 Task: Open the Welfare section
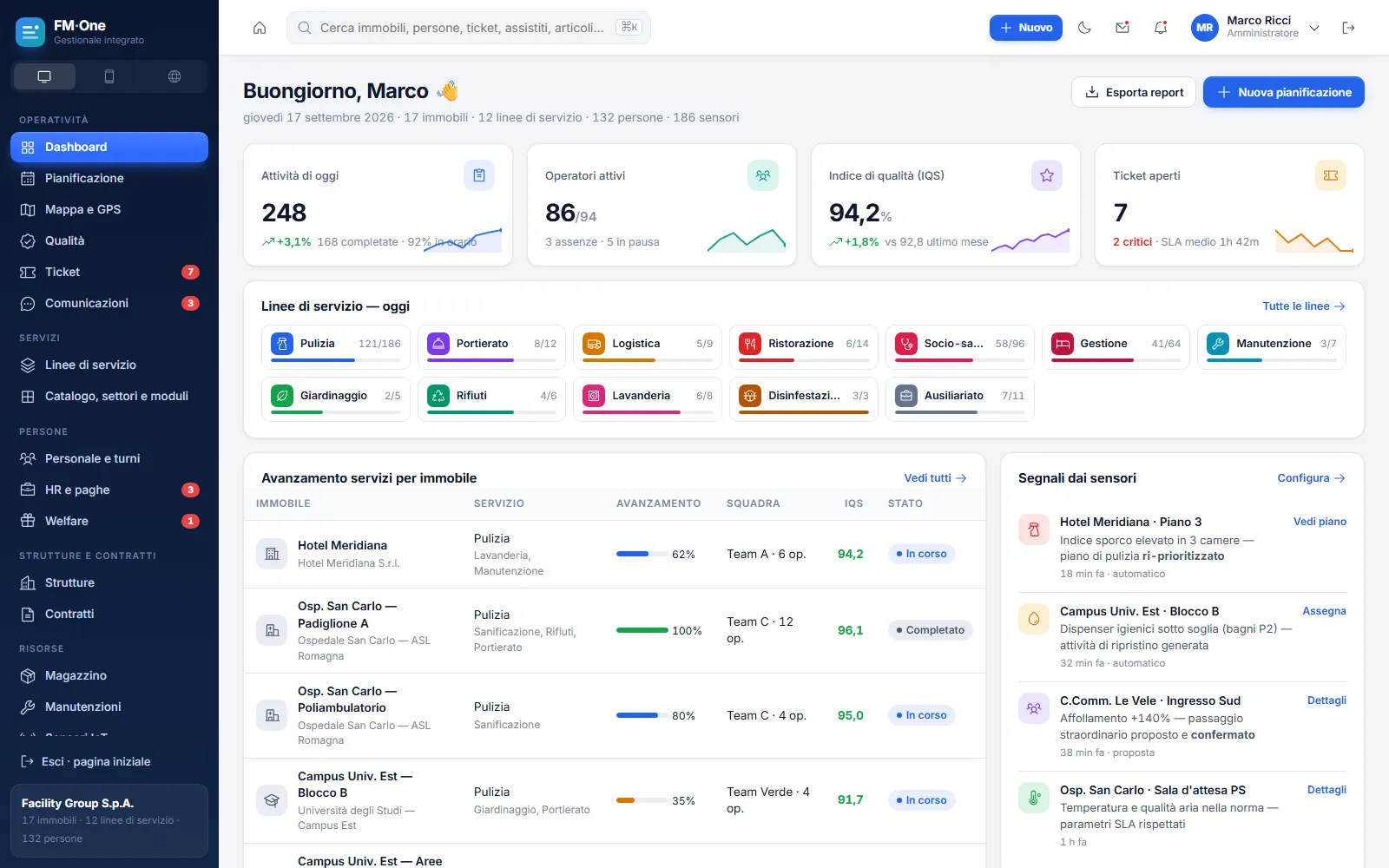point(109,521)
